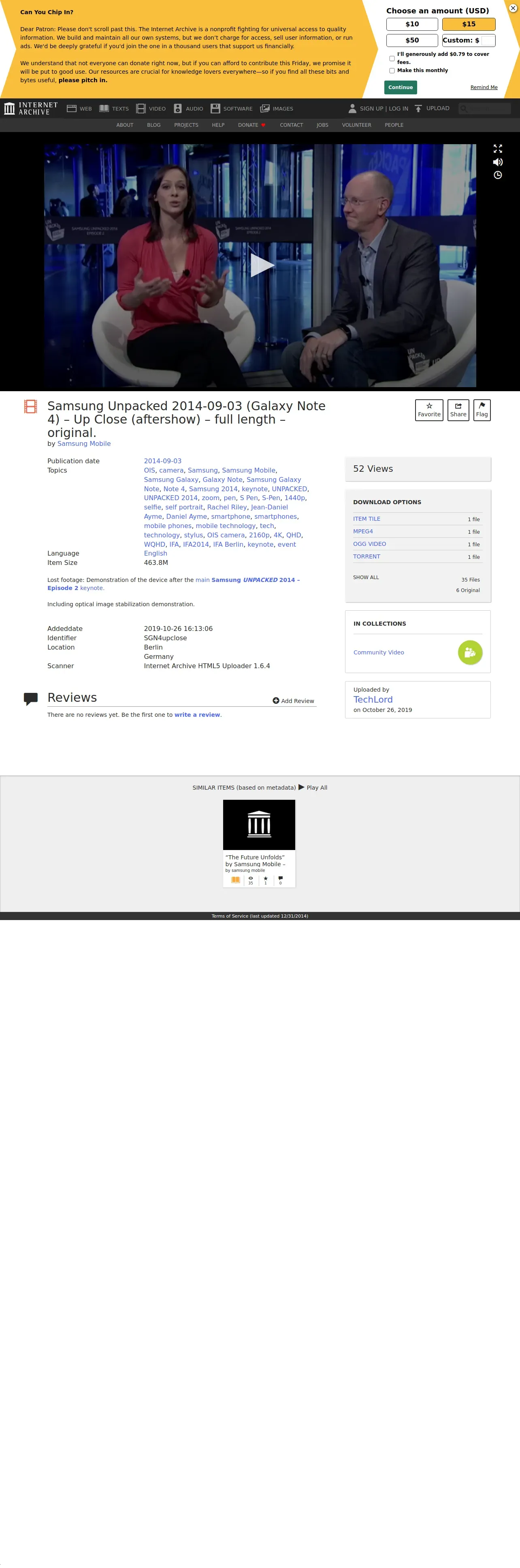Screen dimensions: 520x1568
Task: Open the Volunteer menu item
Action: [356, 126]
